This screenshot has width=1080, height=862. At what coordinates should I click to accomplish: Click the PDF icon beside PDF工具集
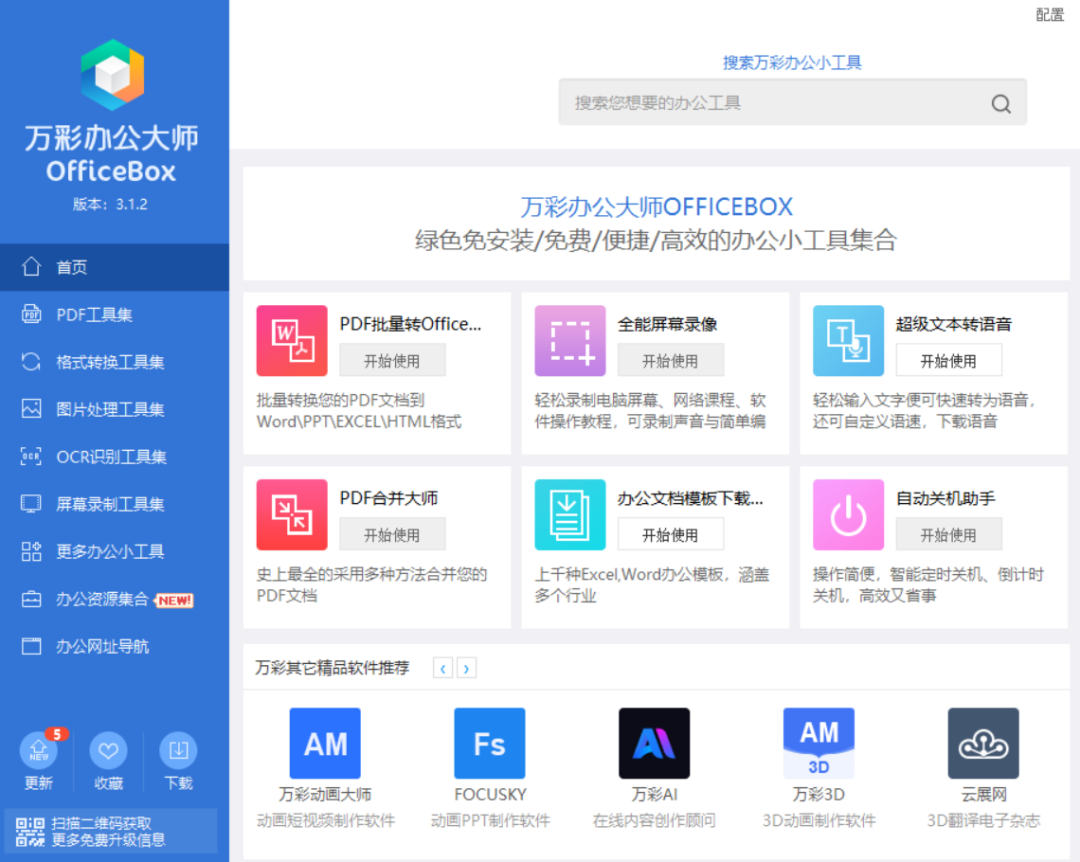(x=32, y=314)
